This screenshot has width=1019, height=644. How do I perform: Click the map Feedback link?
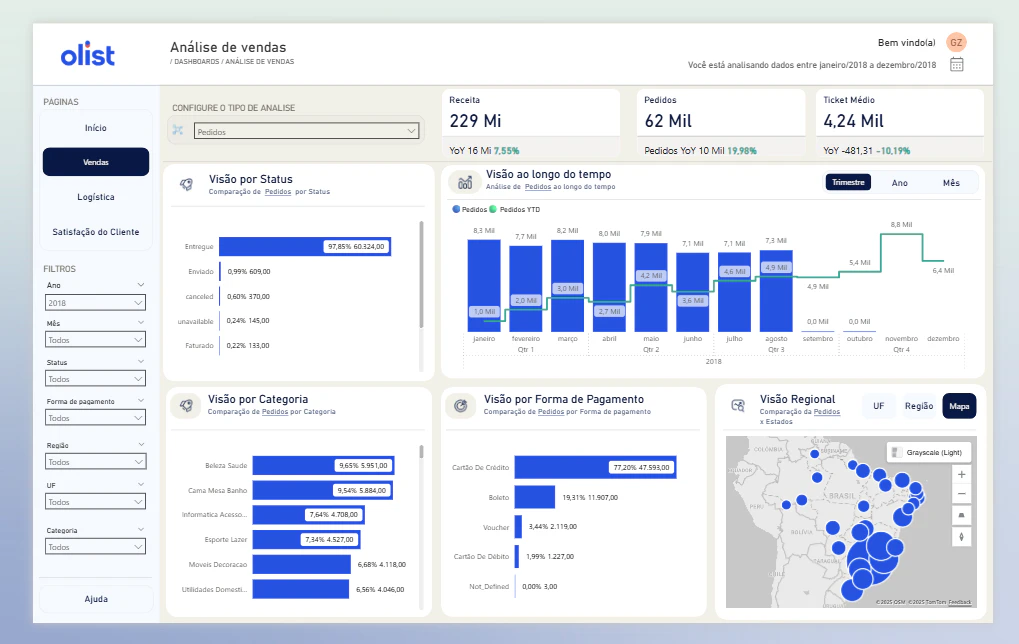(x=959, y=602)
